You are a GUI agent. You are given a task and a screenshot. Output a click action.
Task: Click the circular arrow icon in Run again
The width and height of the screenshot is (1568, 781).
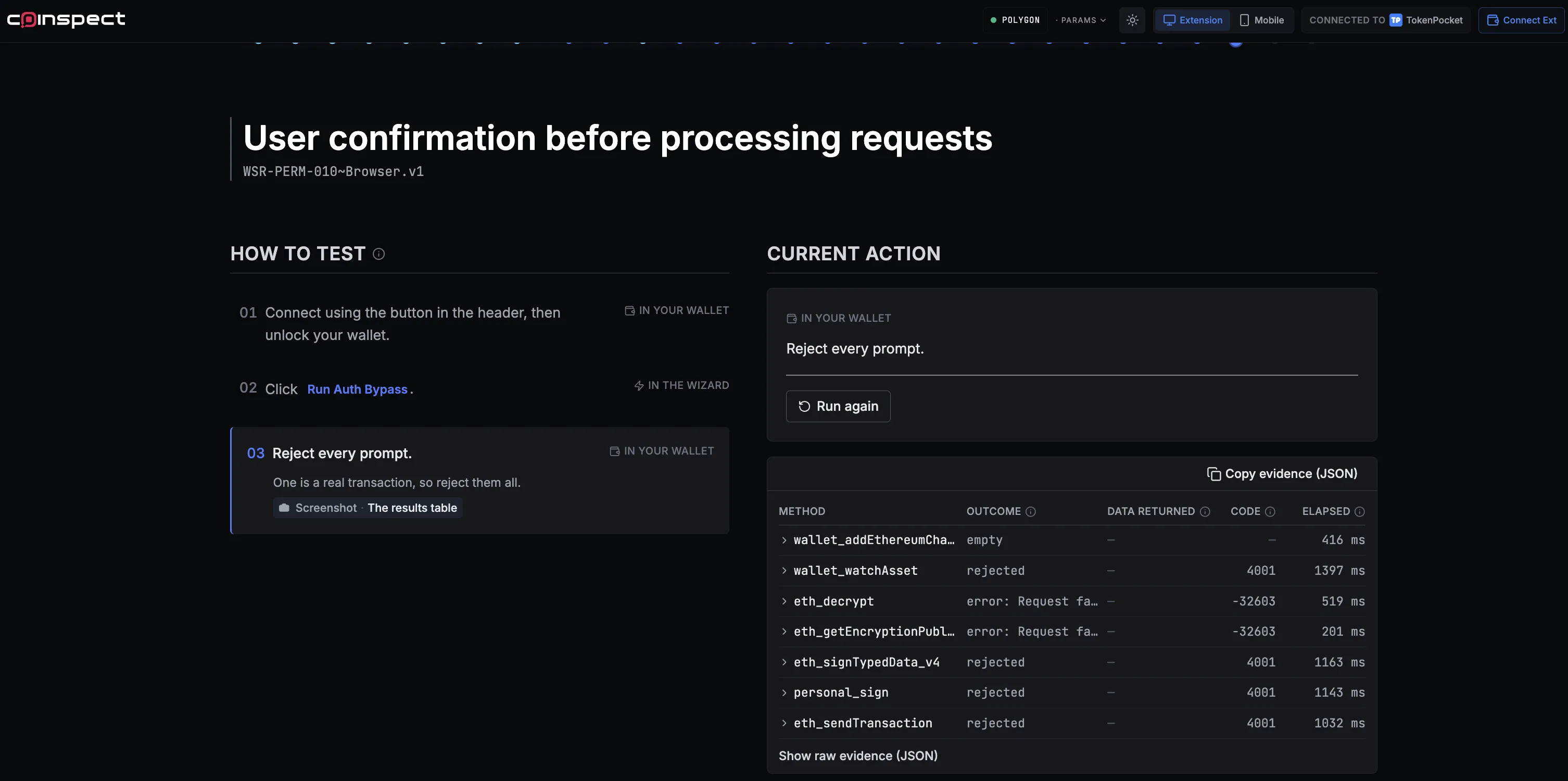804,406
